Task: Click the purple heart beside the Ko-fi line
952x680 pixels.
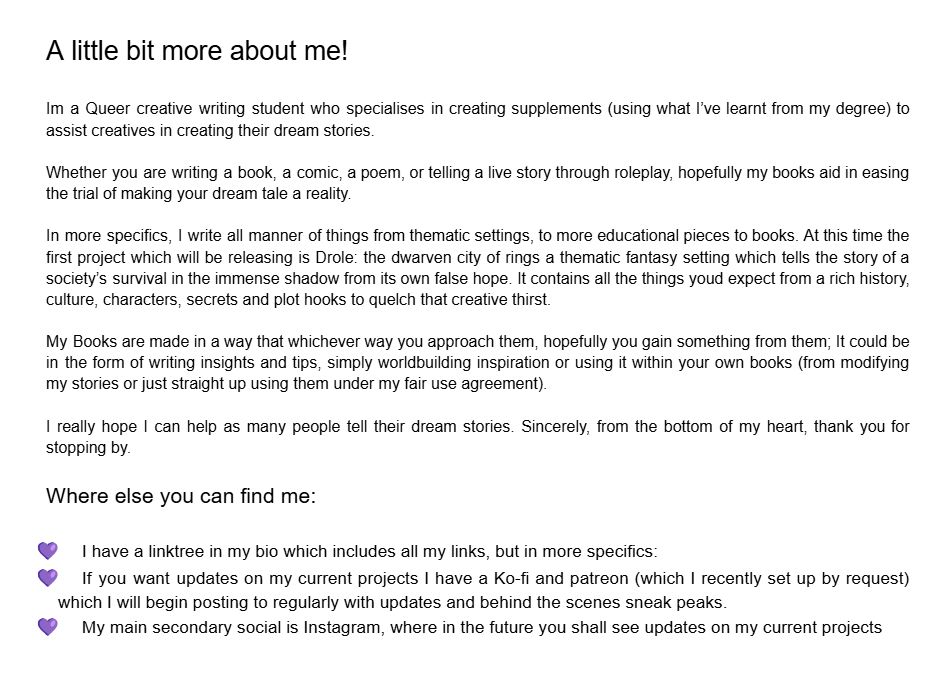Action: pyautogui.click(x=48, y=577)
